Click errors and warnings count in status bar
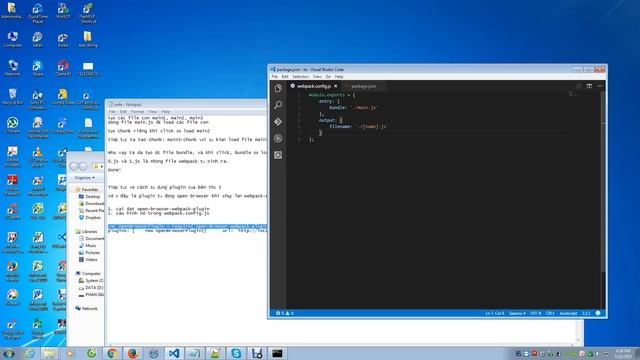Viewport: 640px width, 360px height. 284,313
